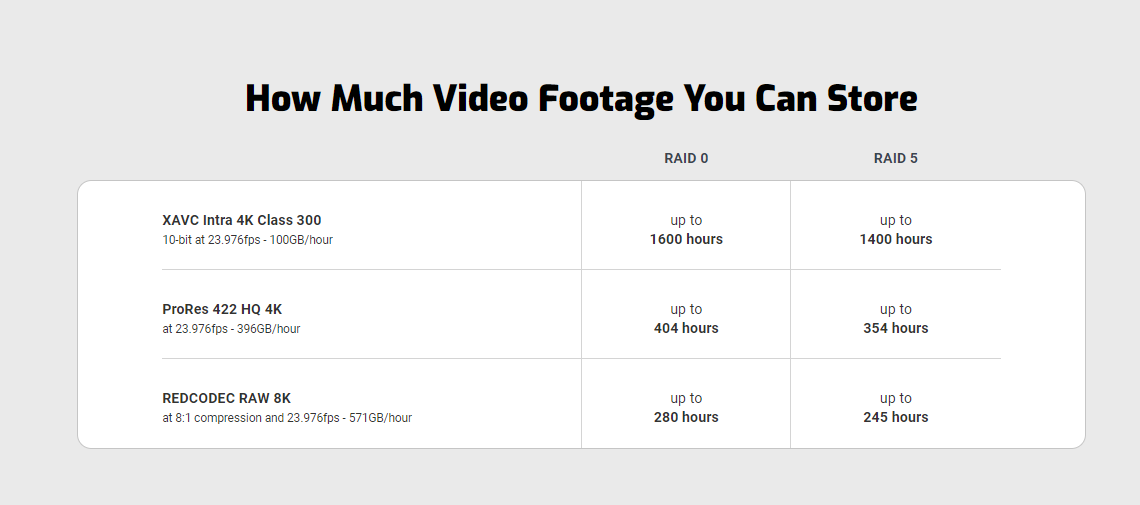
Task: Select the RAID 0 column header
Action: (686, 158)
